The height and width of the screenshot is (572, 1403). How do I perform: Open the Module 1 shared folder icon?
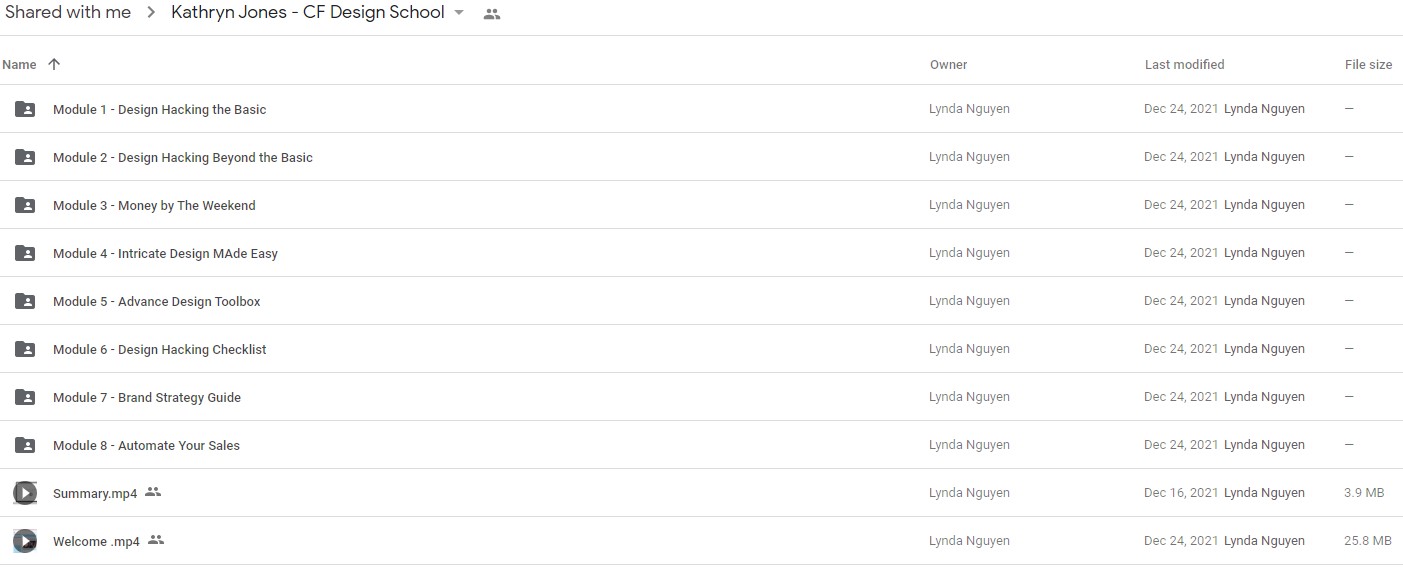[25, 109]
